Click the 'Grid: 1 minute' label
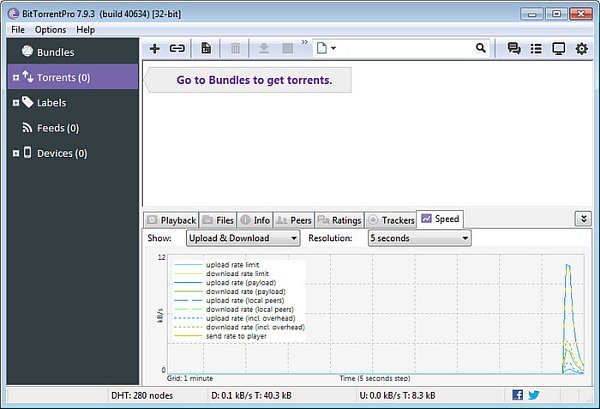 190,378
